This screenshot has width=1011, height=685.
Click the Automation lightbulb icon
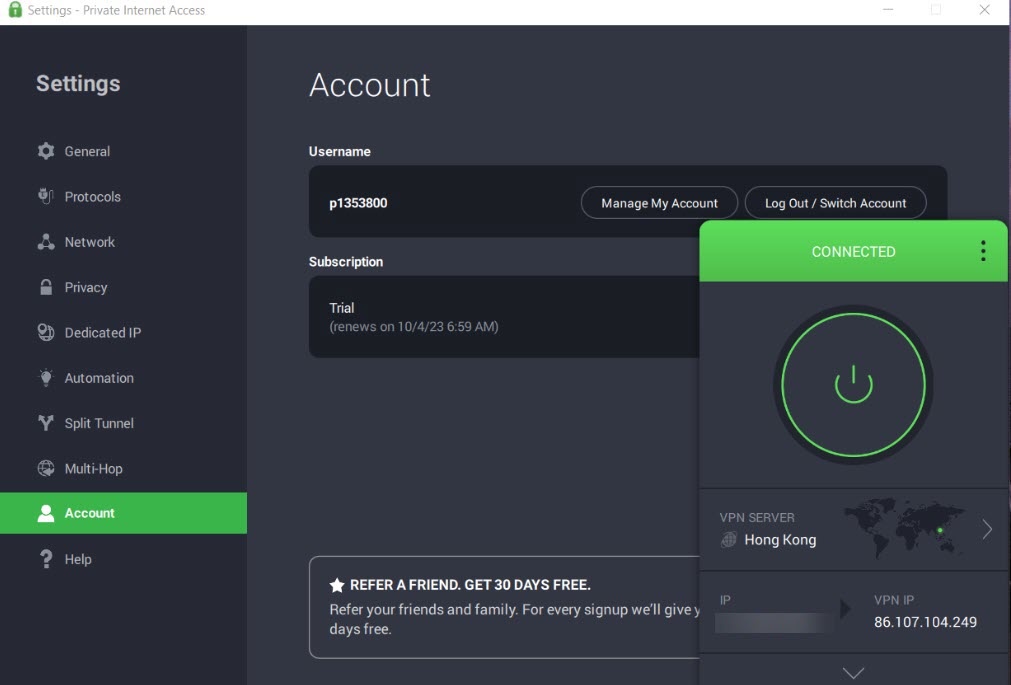(x=46, y=377)
